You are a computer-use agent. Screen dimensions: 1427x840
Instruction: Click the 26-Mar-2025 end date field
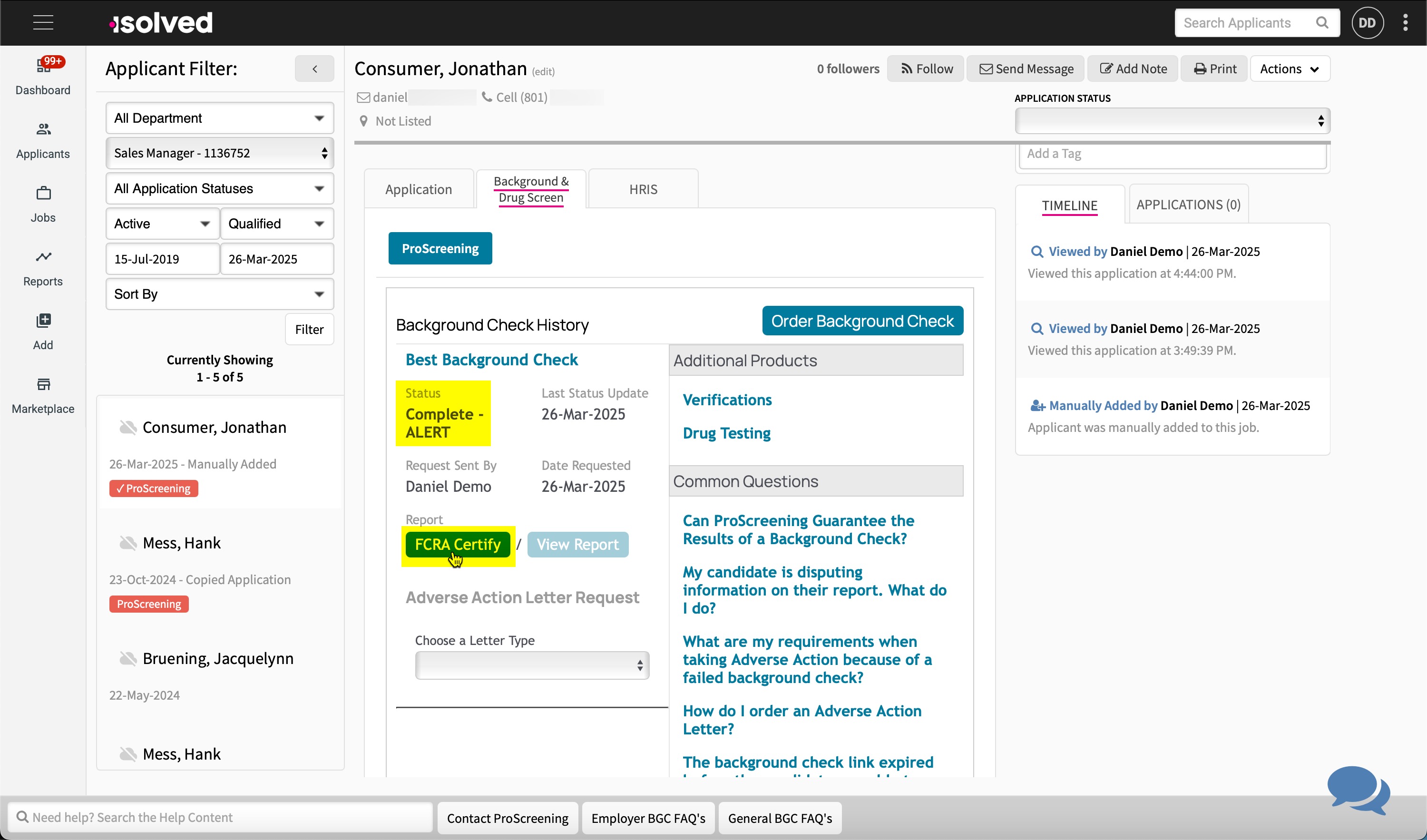[276, 259]
